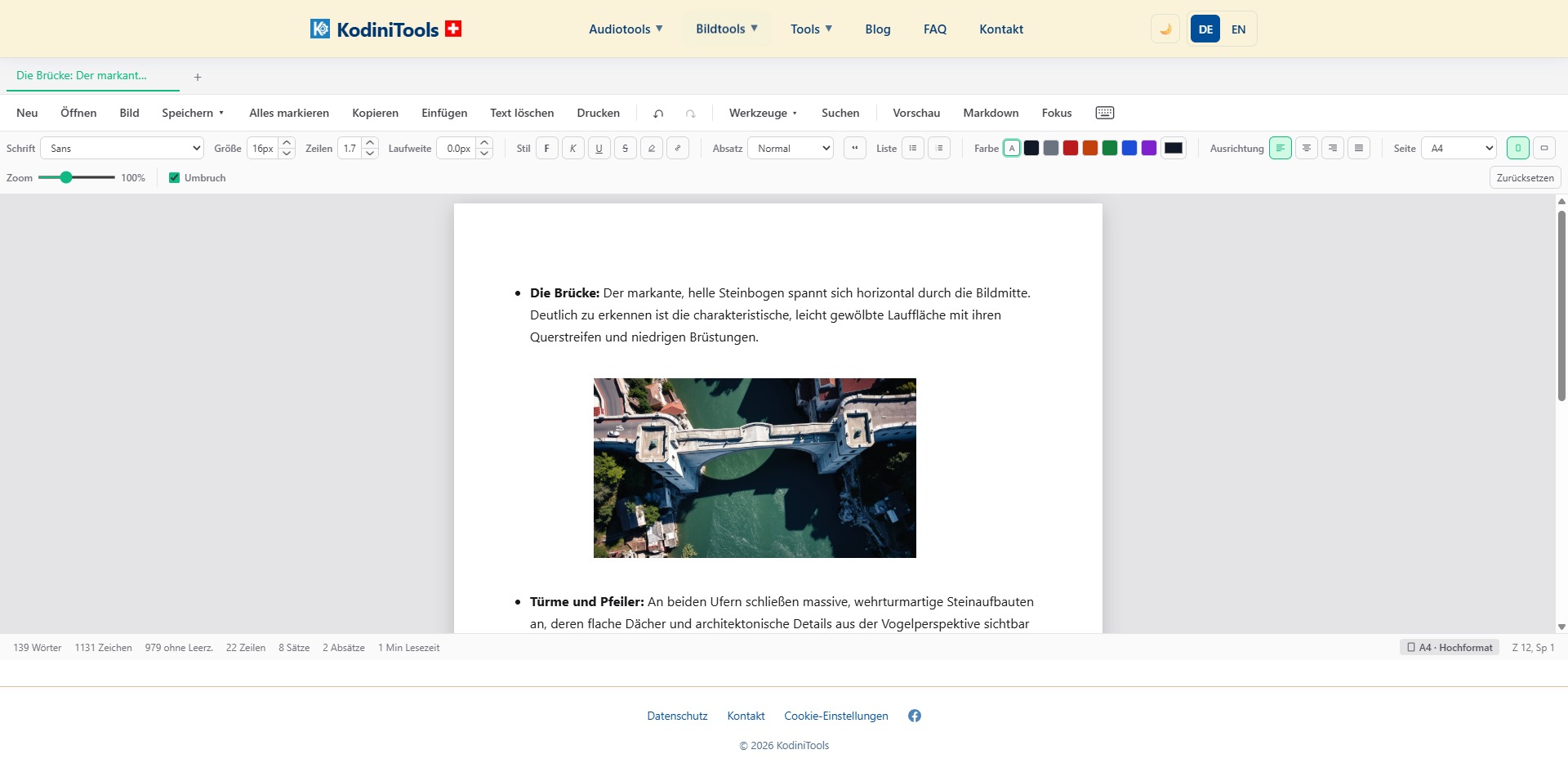Click Bild to insert an image
Image resolution: width=1568 pixels, height=772 pixels.
129,113
